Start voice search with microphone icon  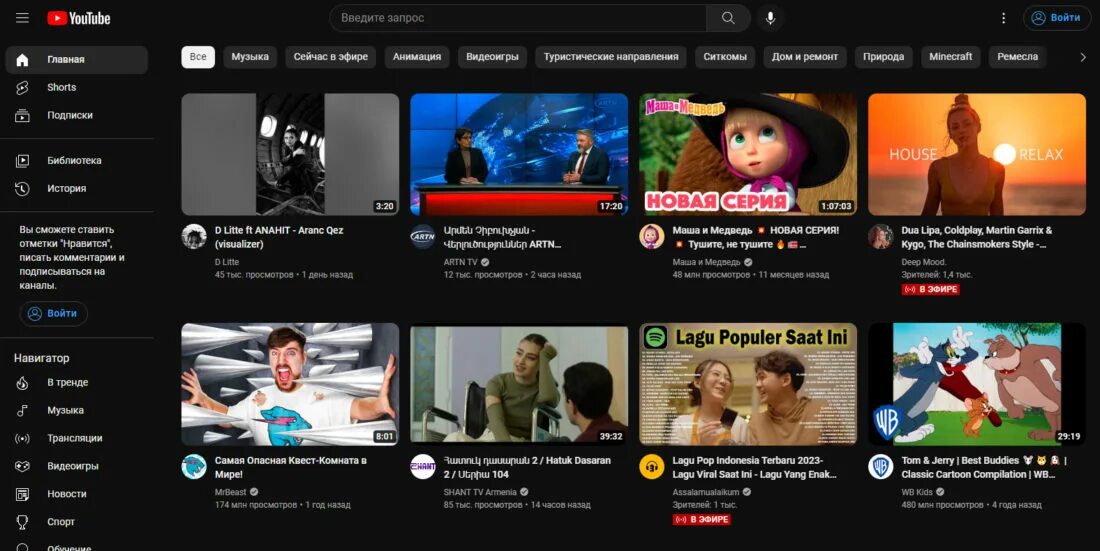coord(770,18)
